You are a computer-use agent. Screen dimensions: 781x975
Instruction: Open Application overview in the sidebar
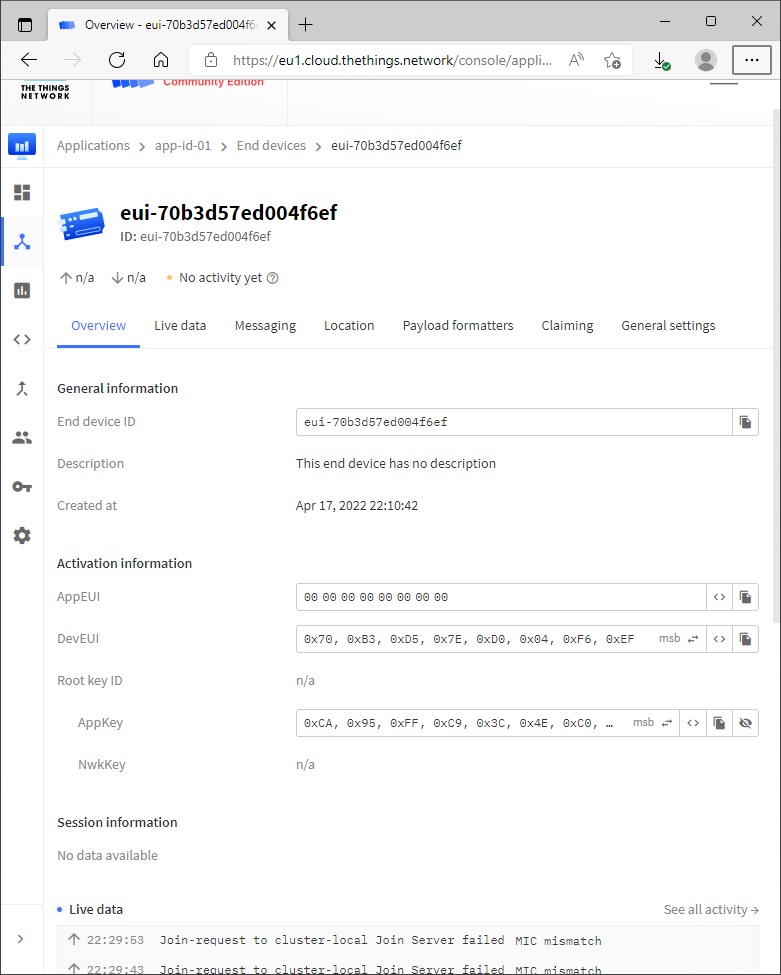(22, 192)
